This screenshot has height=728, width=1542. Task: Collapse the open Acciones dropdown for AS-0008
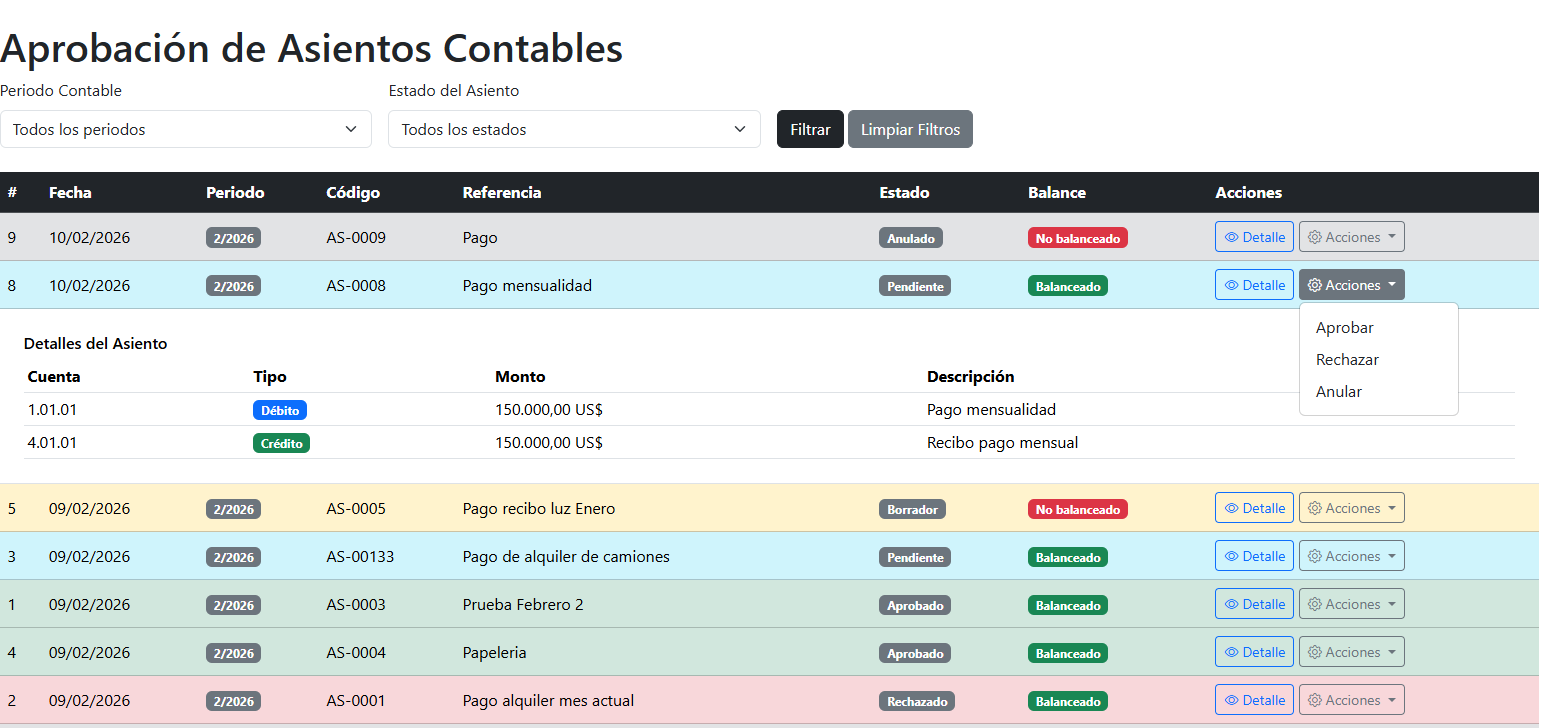pos(1351,285)
